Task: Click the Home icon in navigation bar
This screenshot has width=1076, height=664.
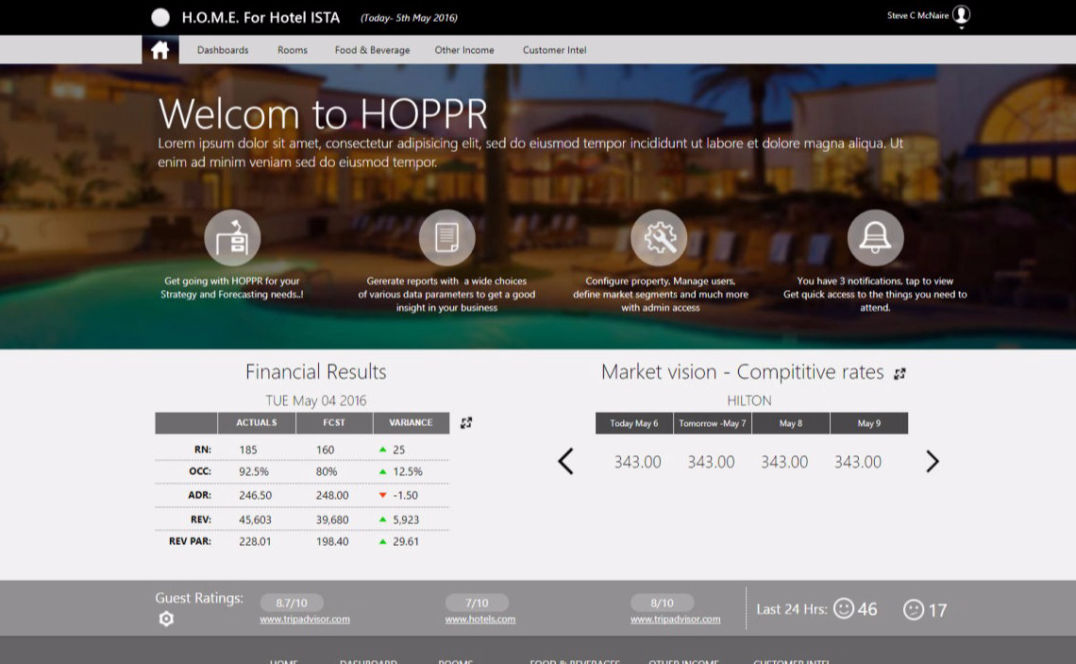Action: coord(160,50)
